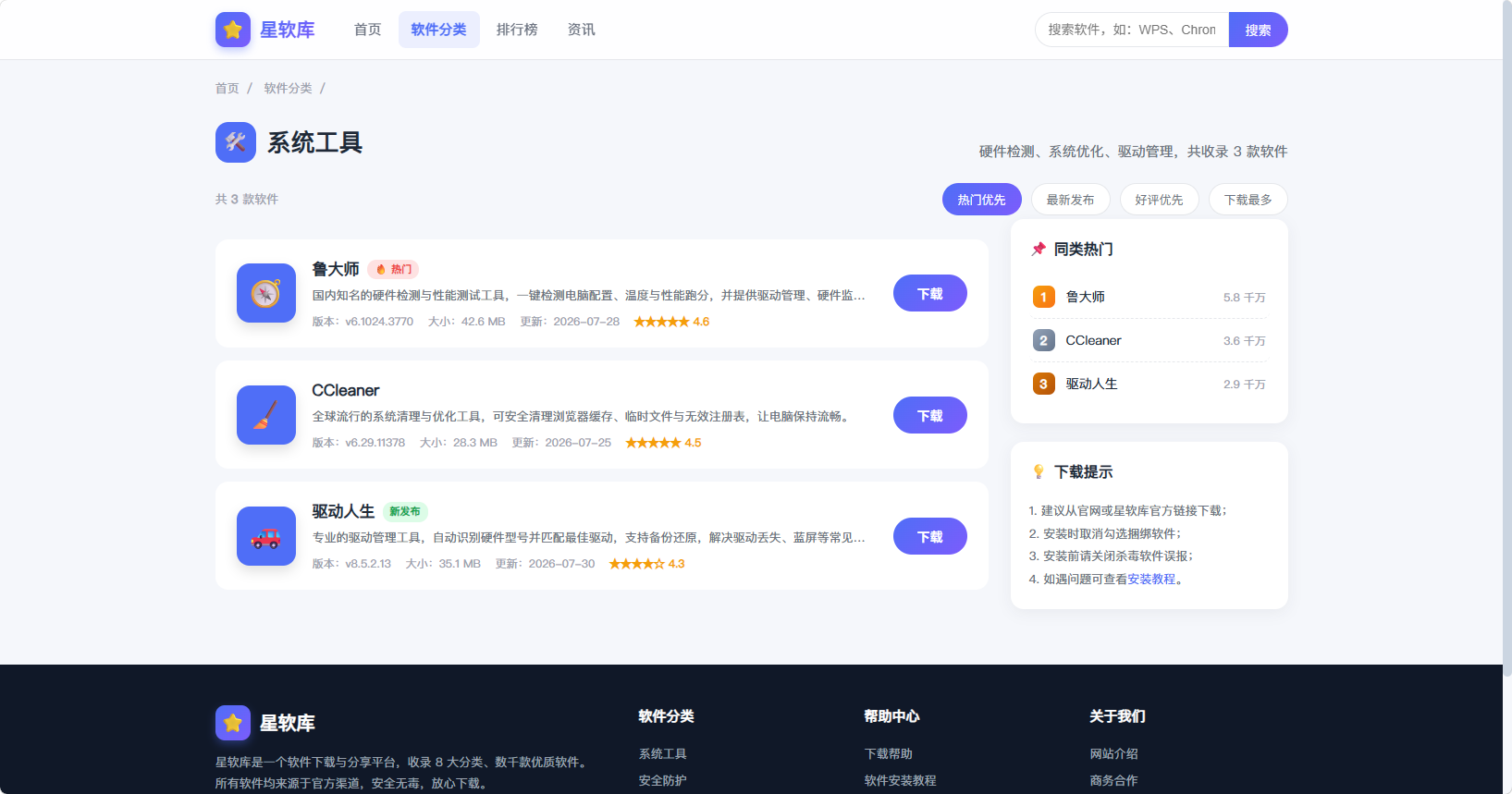Download 鲁大师 with its 下载 button
This screenshot has width=1512, height=794.
(x=930, y=293)
